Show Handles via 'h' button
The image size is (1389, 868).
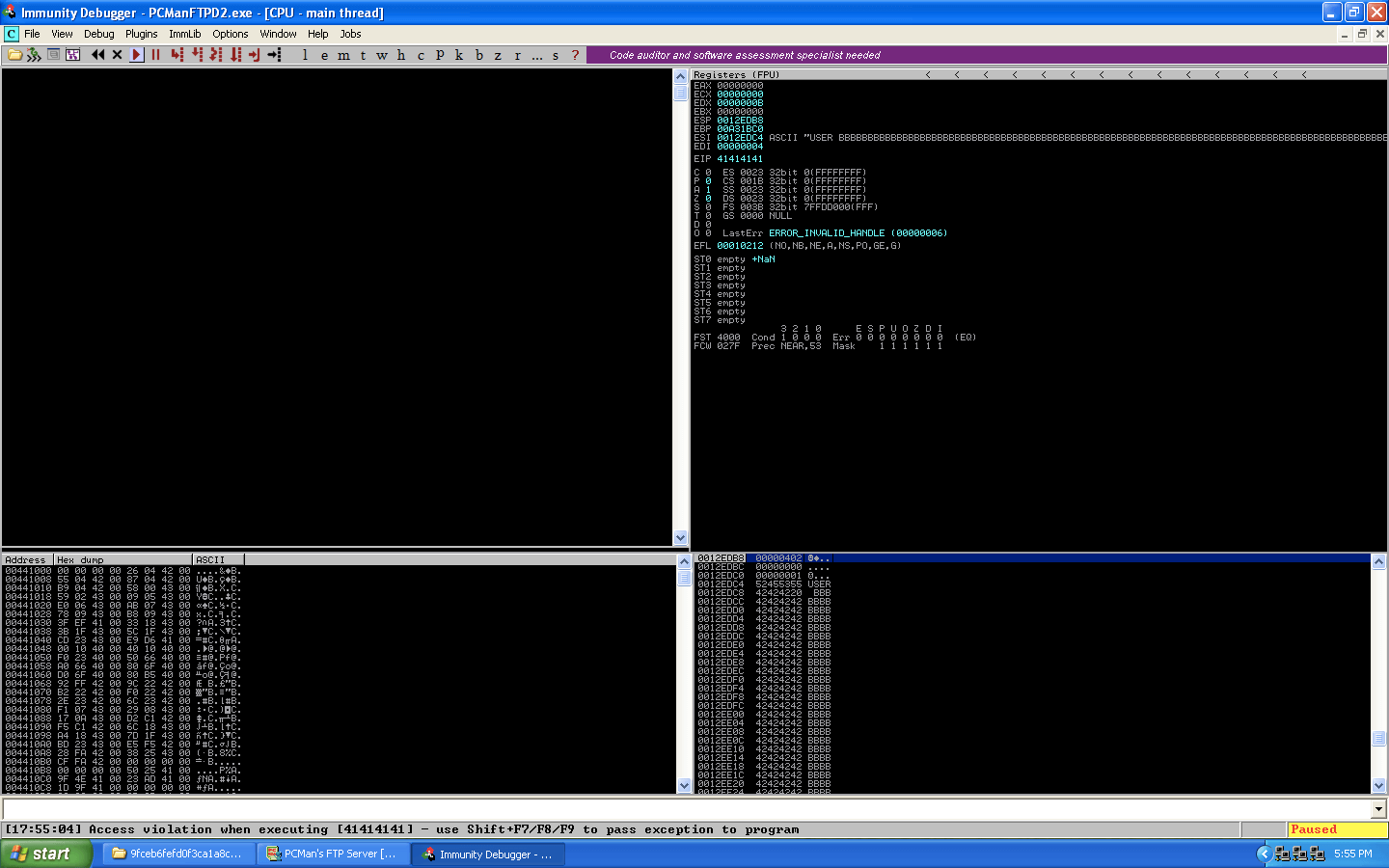click(x=401, y=55)
